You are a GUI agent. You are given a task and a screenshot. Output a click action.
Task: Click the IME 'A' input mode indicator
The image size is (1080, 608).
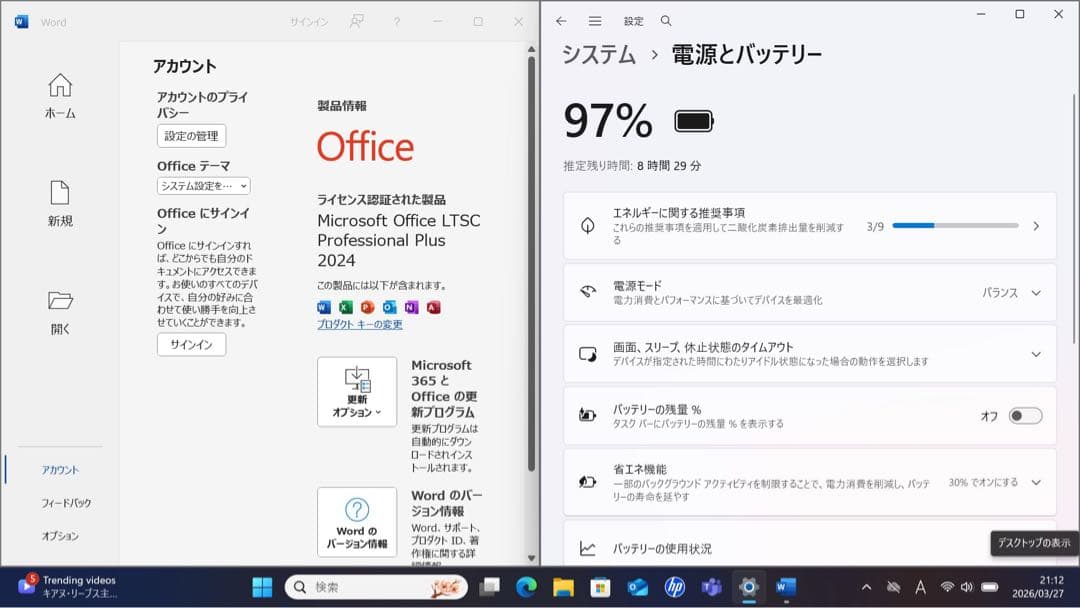coord(920,587)
